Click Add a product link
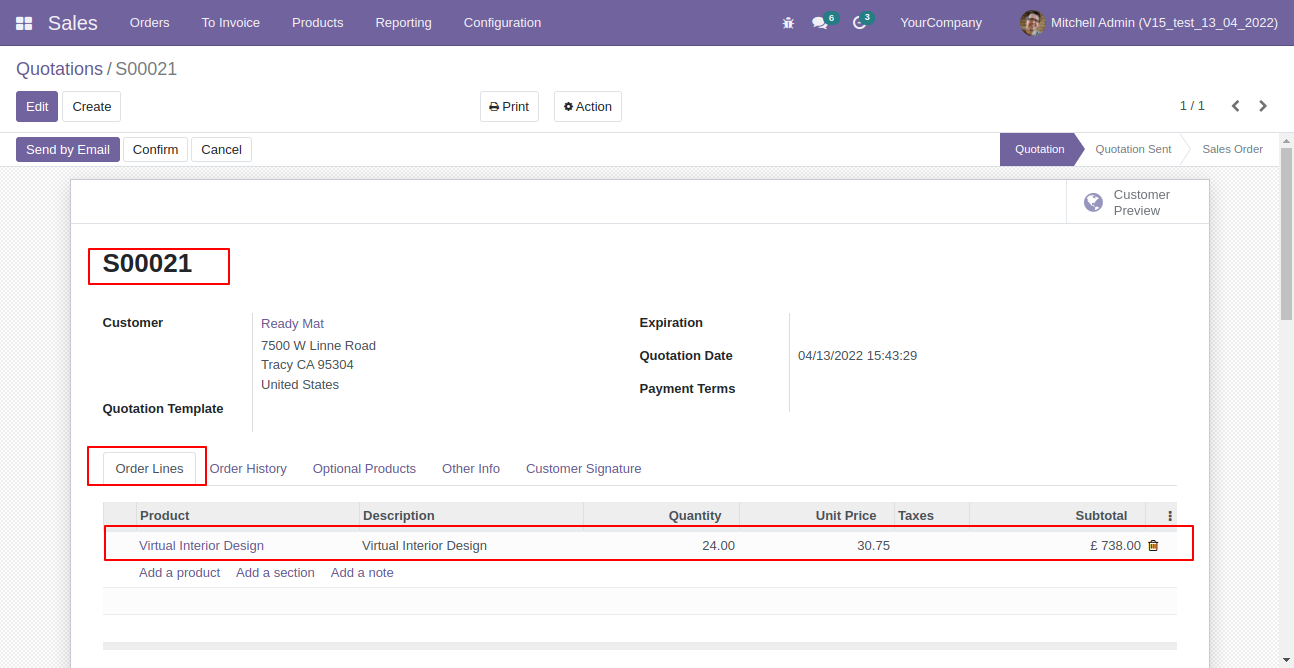The image size is (1294, 668). pos(179,573)
